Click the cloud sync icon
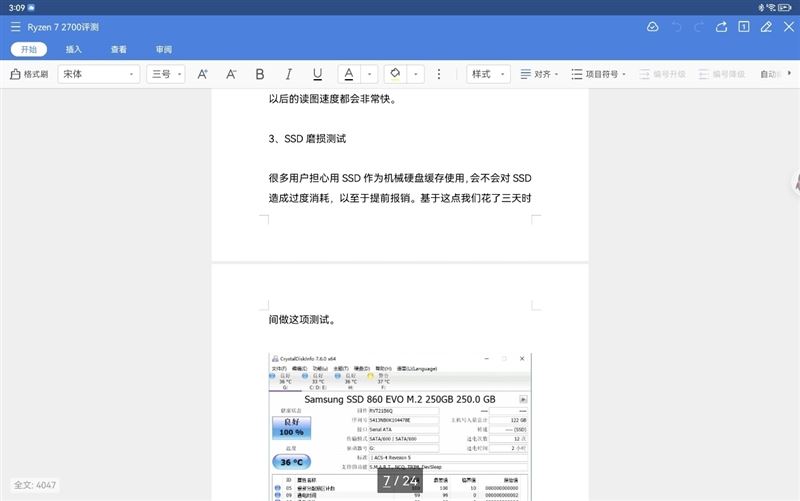The image size is (800, 501). (652, 27)
